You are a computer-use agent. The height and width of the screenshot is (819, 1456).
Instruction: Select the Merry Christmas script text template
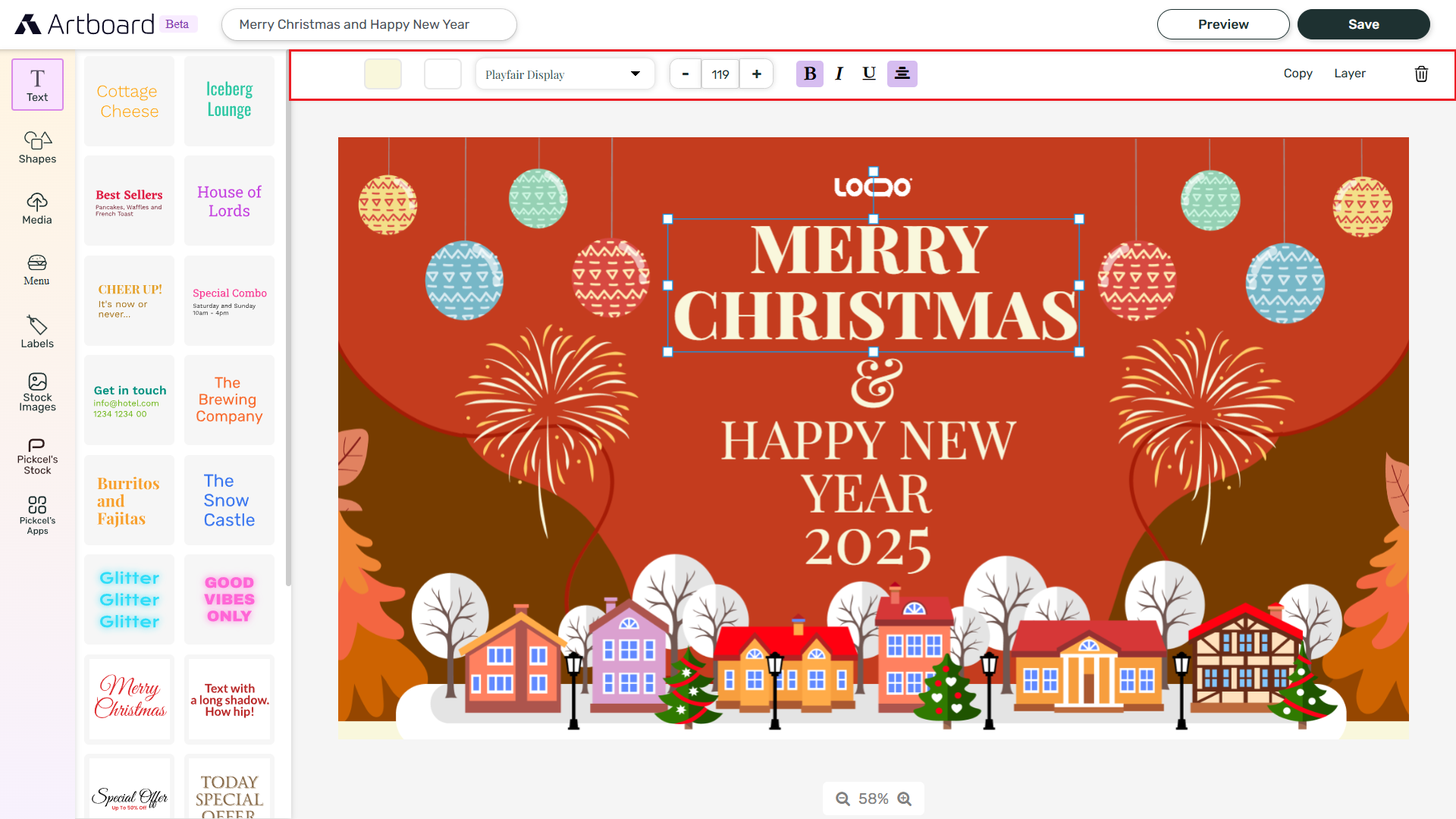coord(129,698)
